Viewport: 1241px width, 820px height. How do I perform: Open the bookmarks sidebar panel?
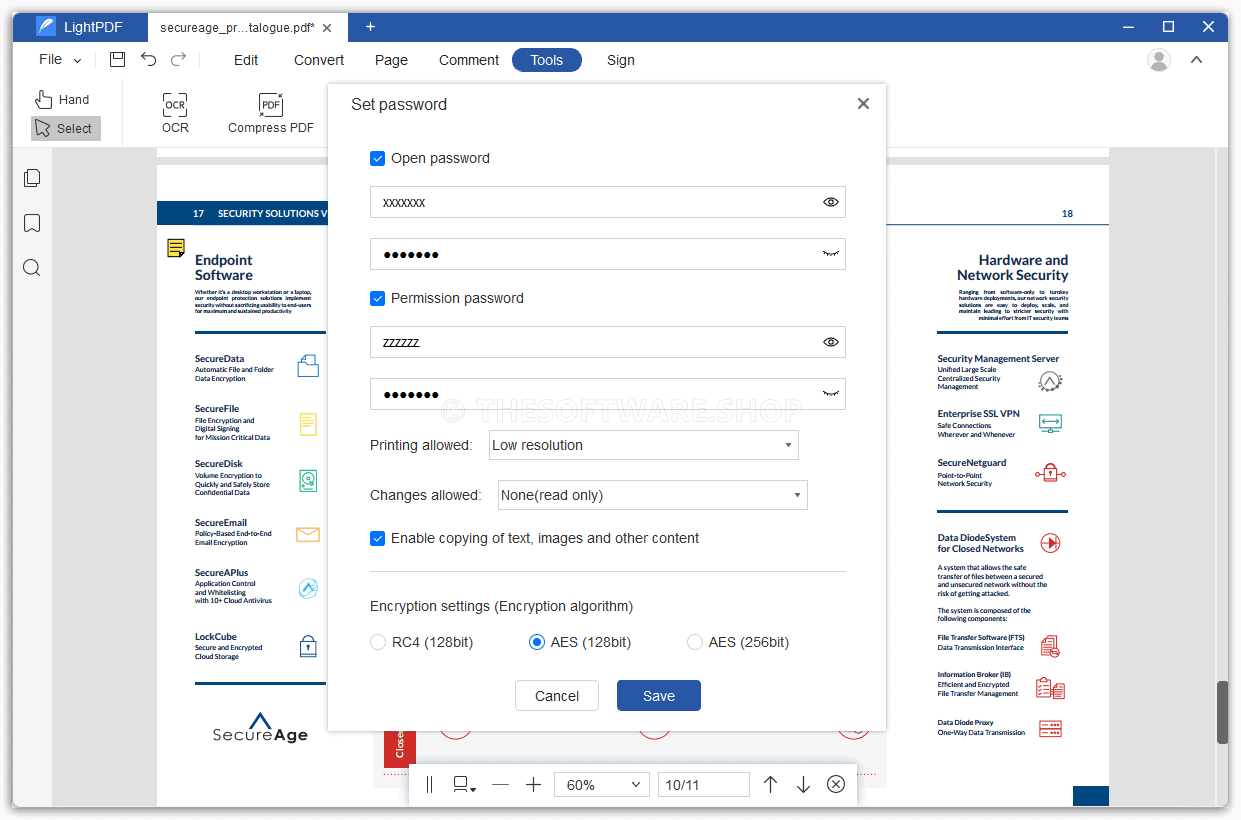pyautogui.click(x=32, y=223)
